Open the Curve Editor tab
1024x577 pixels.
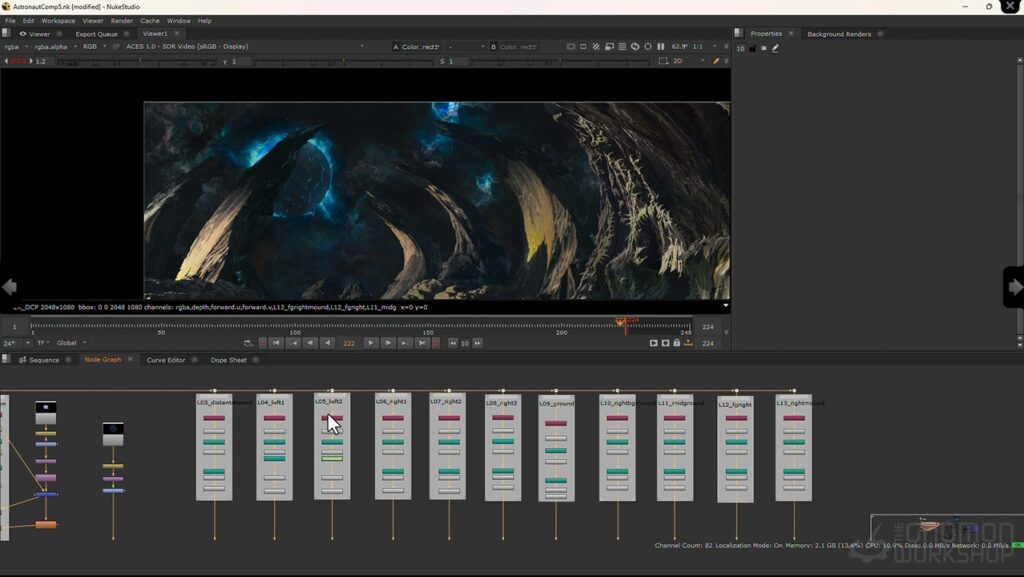tap(166, 360)
